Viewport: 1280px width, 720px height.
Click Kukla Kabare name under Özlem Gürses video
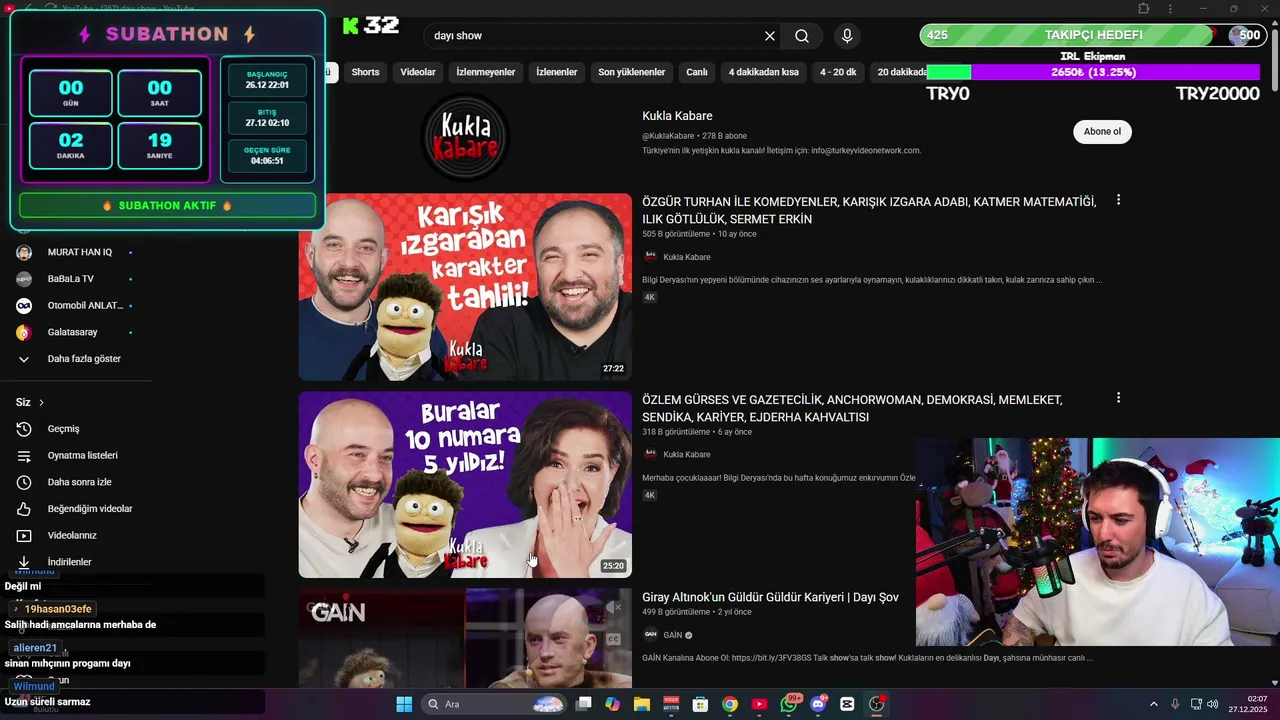(687, 455)
